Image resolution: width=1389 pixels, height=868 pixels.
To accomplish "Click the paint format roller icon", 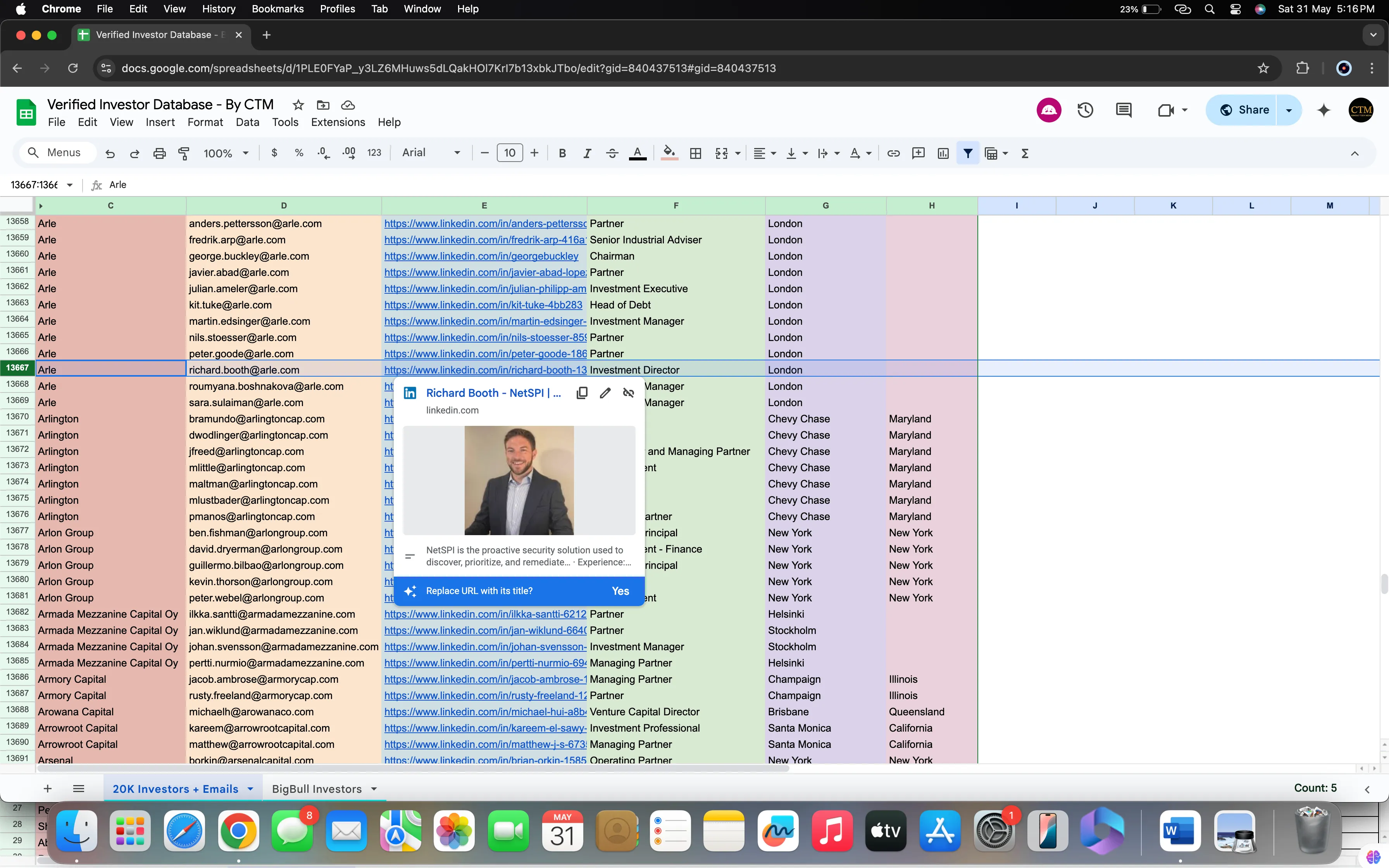I will point(184,153).
